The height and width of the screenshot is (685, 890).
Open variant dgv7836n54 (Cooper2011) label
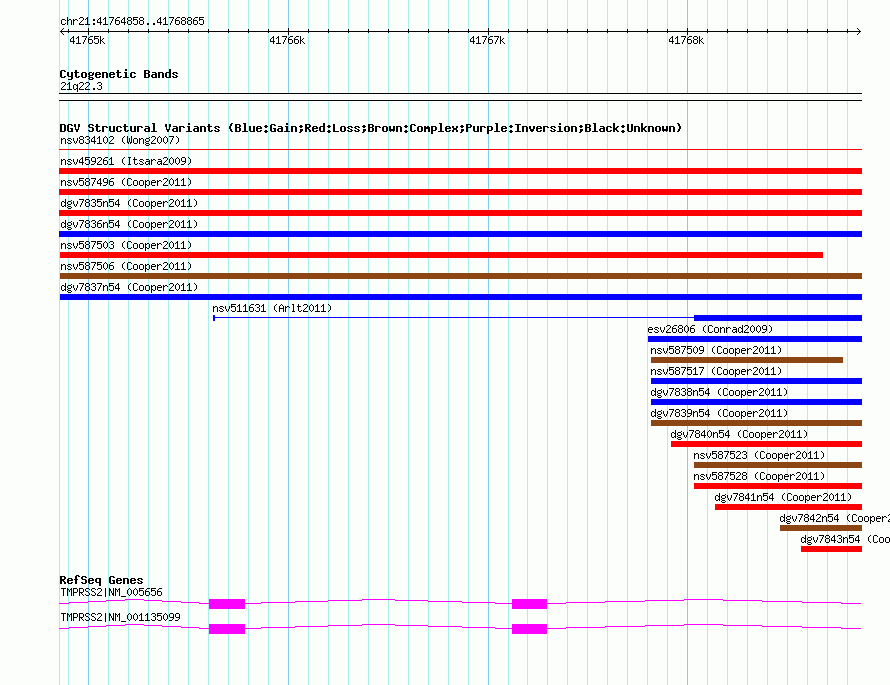pos(129,224)
